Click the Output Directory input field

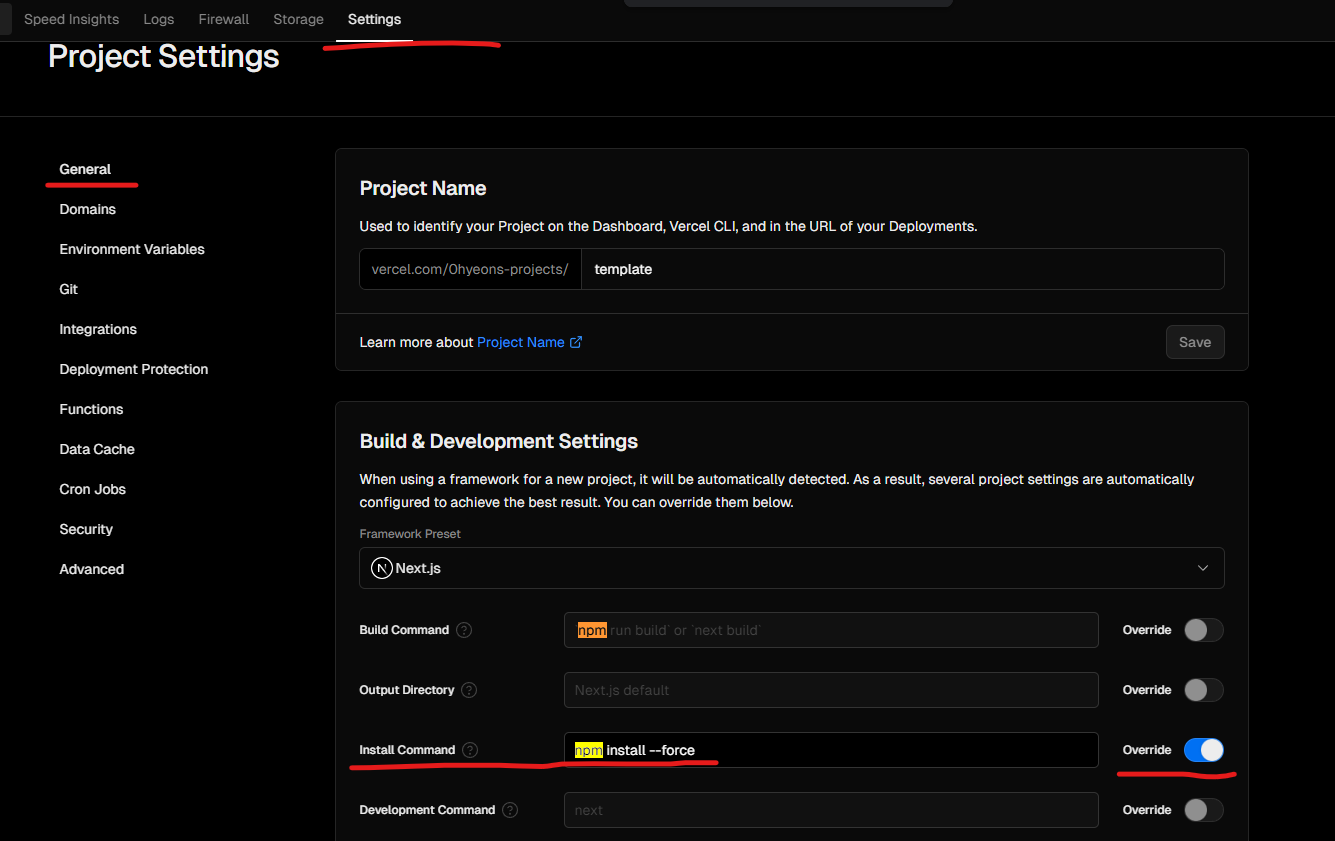coord(831,690)
